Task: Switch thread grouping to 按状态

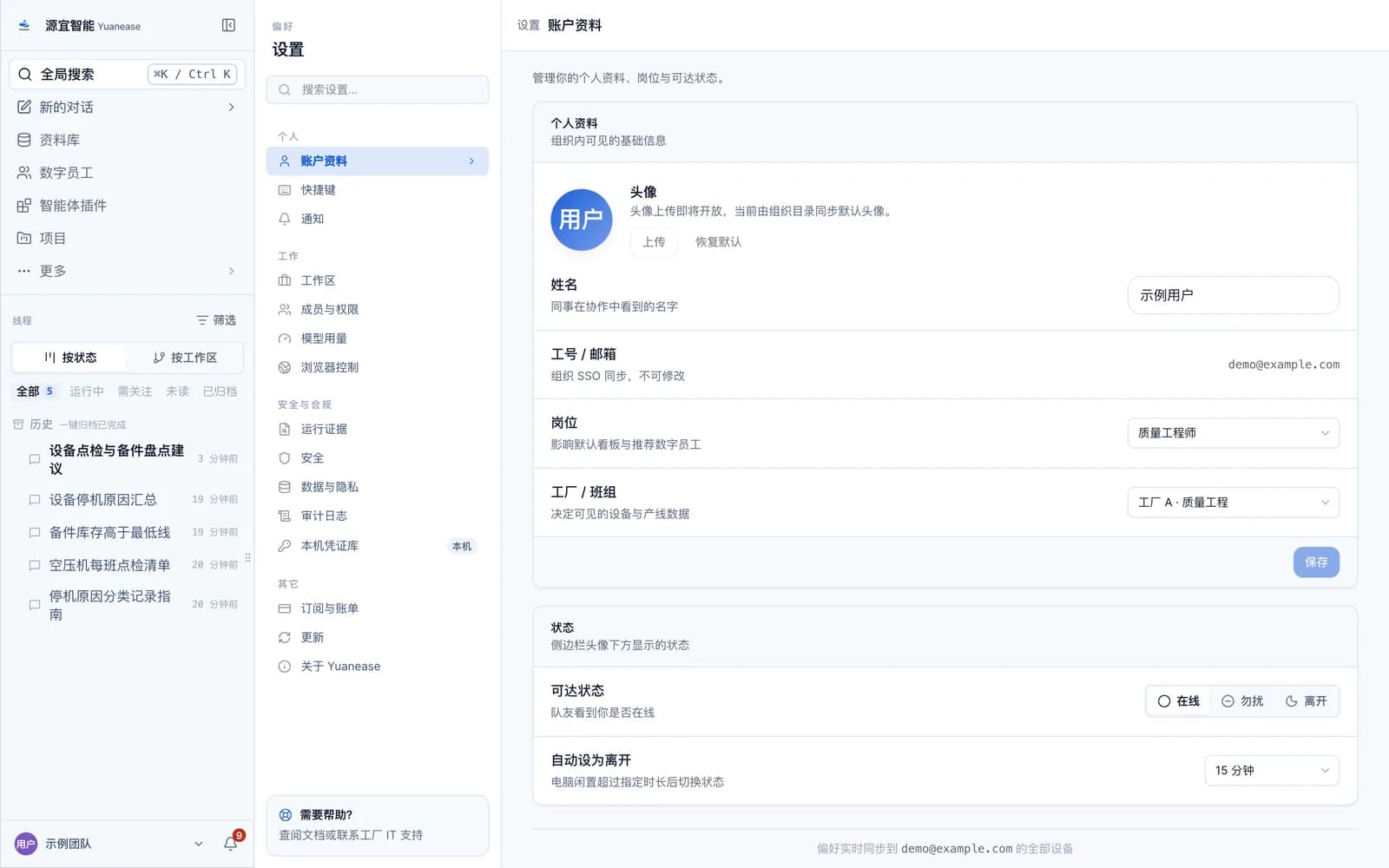Action: point(70,358)
